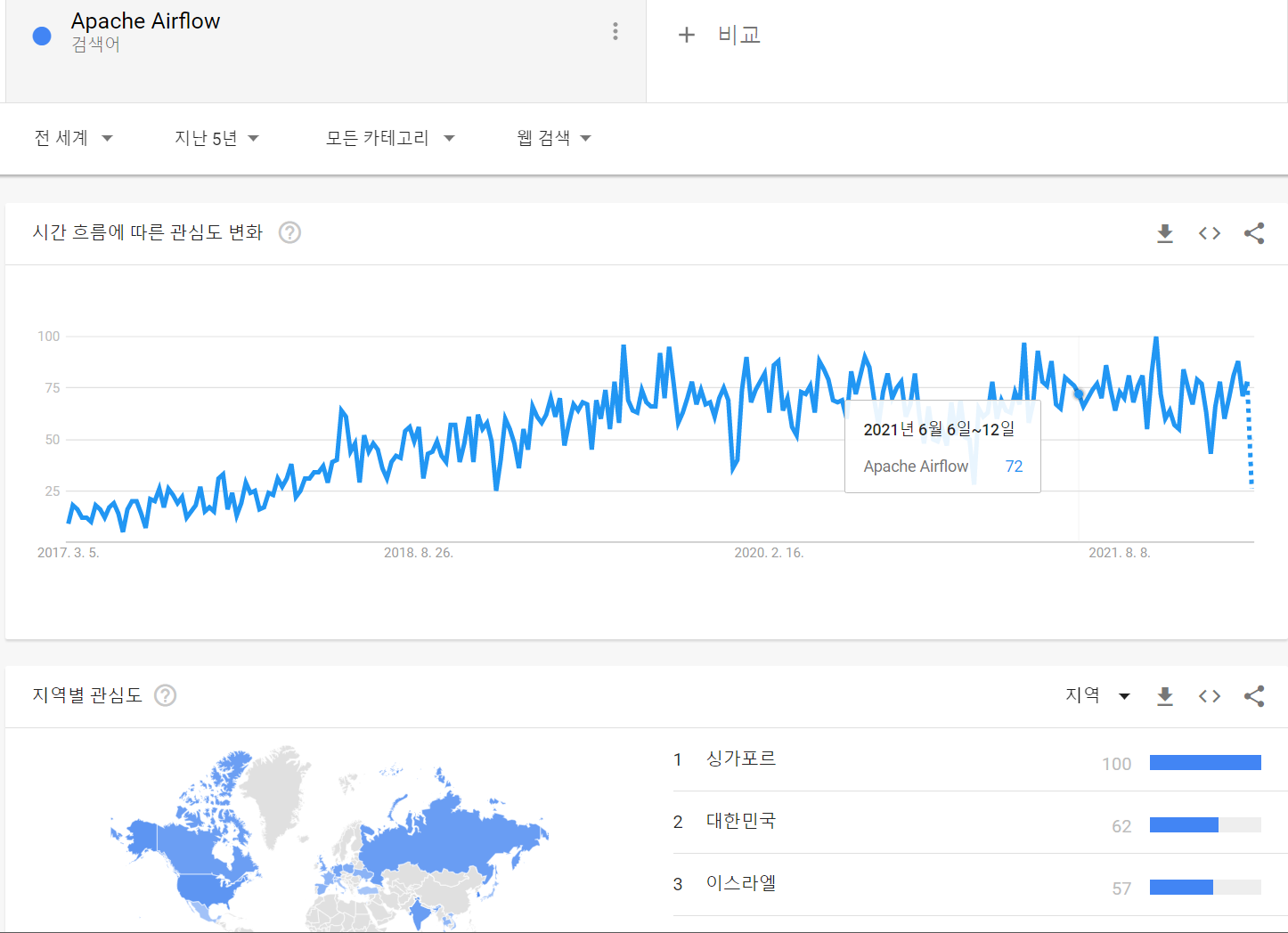Screen dimensions: 1288x933
Task: Open help for 지역별 관심도
Action: tap(165, 695)
